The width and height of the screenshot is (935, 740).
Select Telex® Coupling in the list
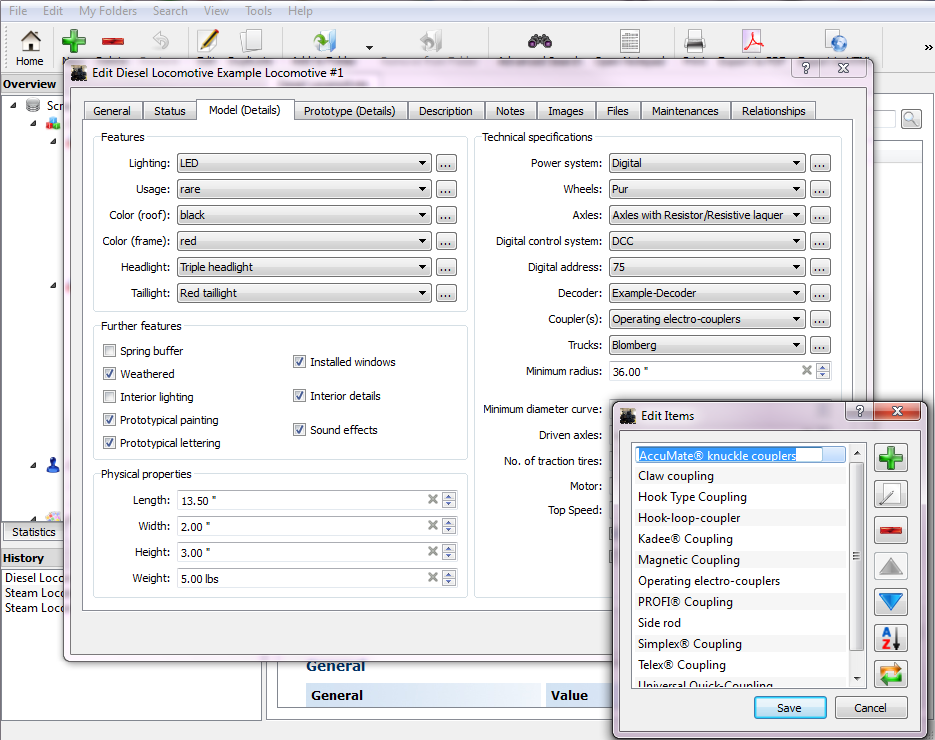click(x=741, y=665)
